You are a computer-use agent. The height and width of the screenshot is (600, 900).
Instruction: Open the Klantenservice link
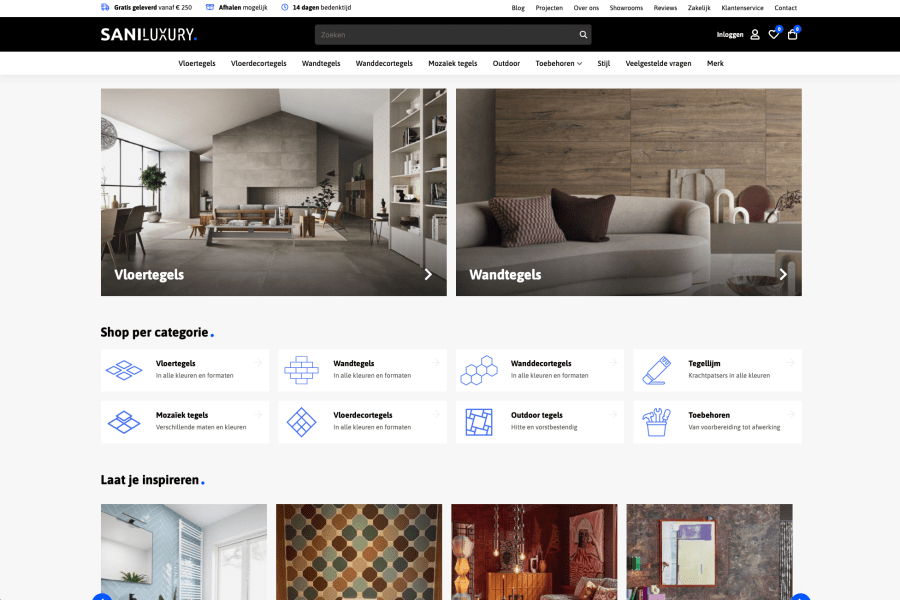tap(742, 8)
